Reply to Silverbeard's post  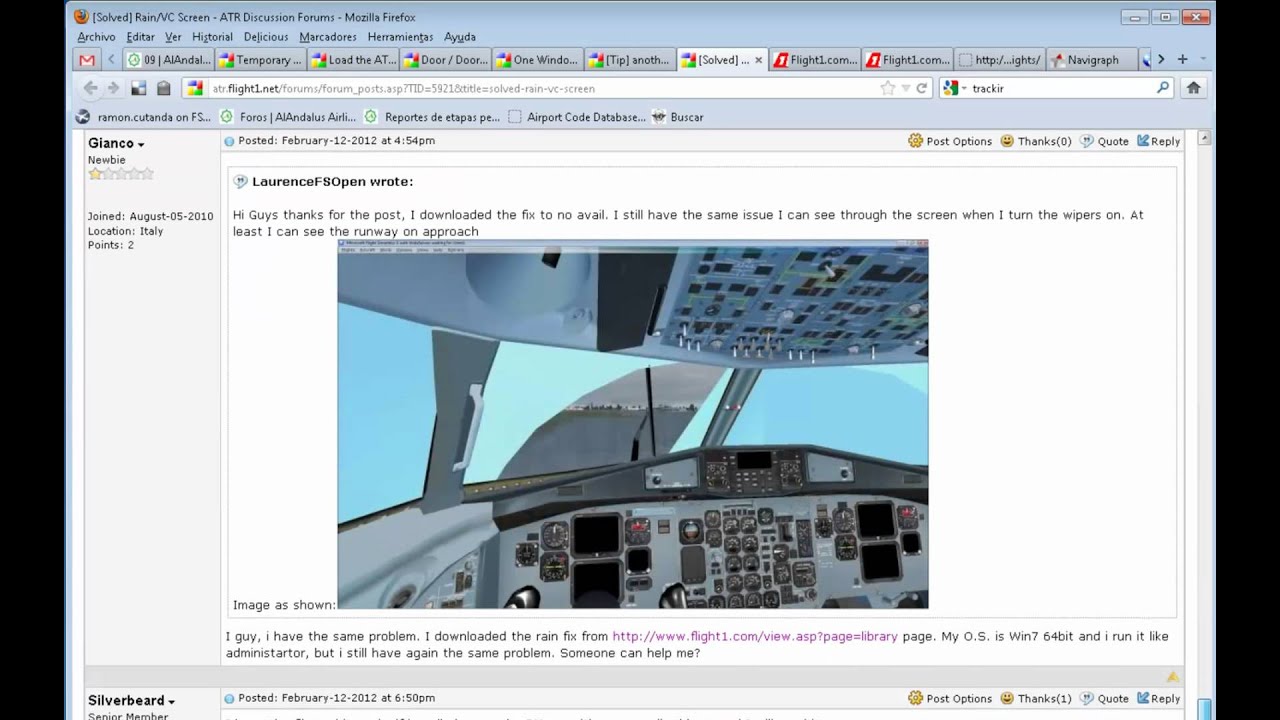click(1159, 698)
